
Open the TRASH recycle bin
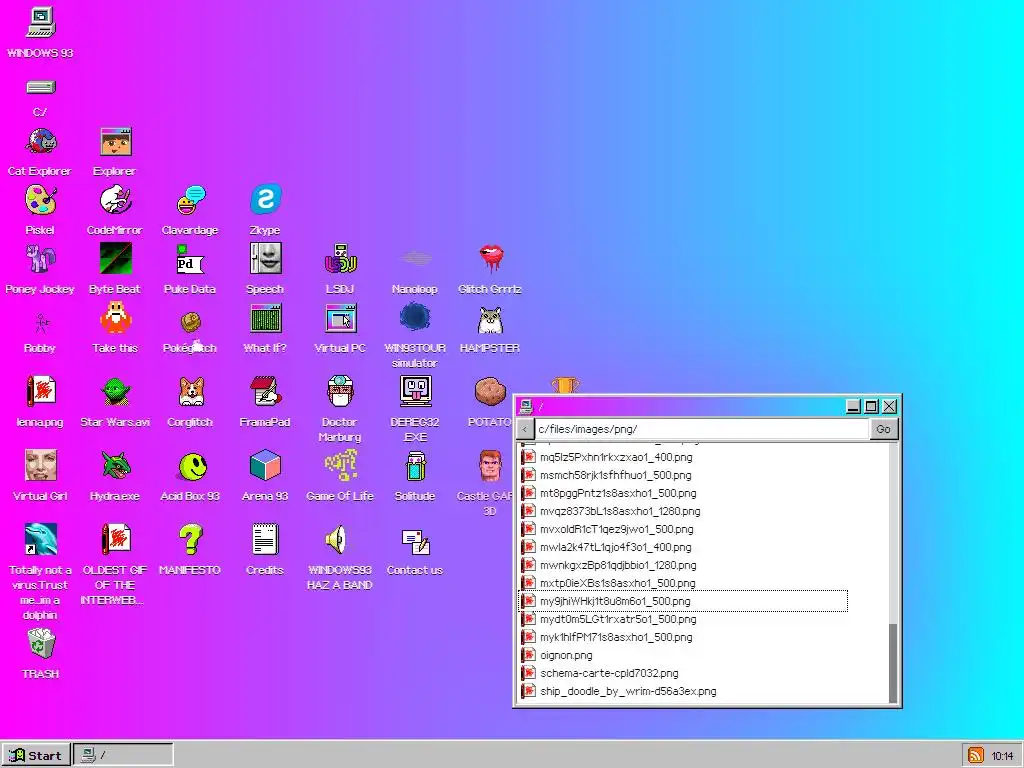[41, 643]
